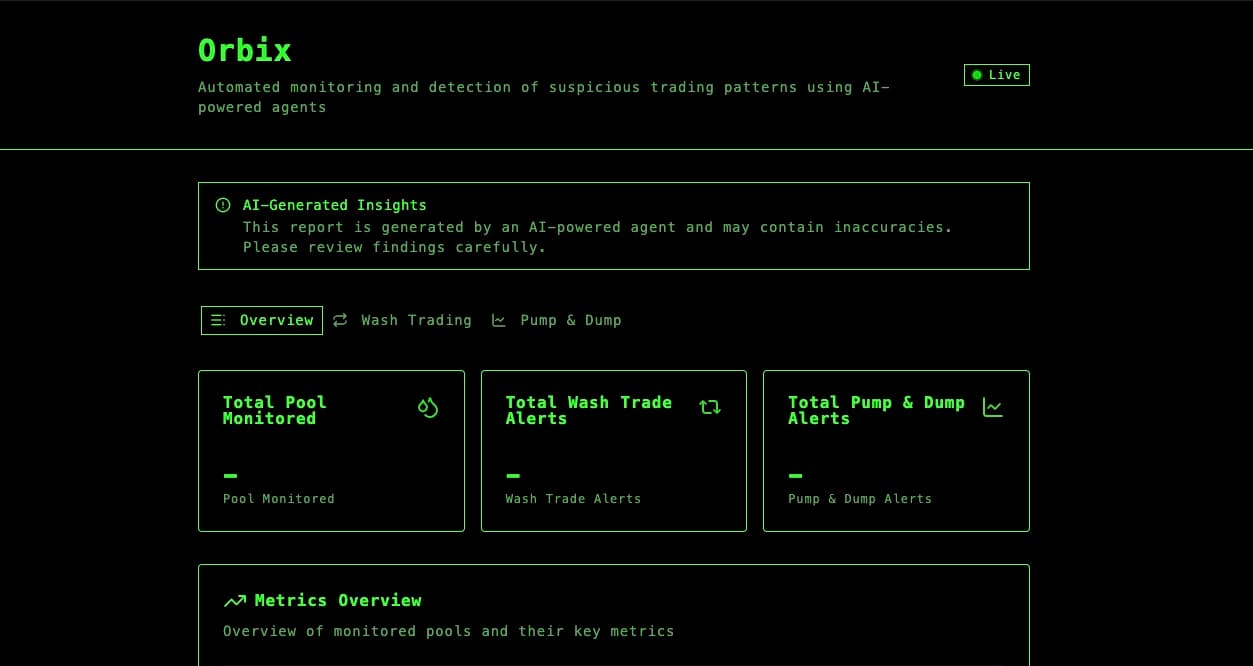This screenshot has height=666, width=1253.
Task: Switch to the Wash Trading tab
Action: [415, 320]
